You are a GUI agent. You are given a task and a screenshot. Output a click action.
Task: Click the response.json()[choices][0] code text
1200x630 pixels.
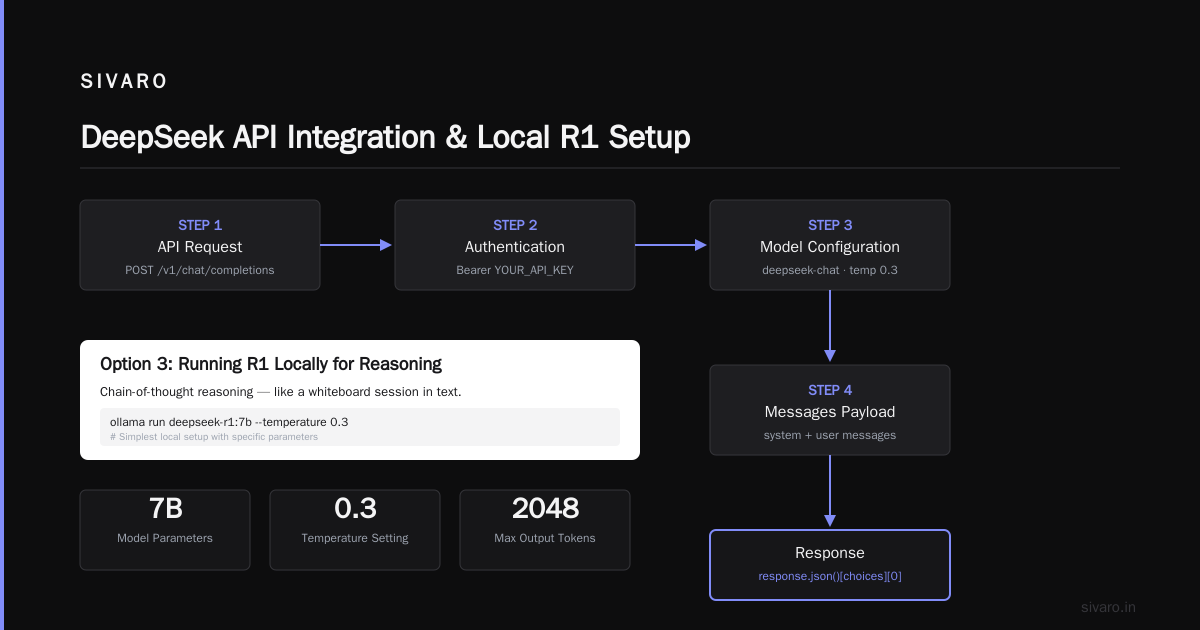coord(830,576)
